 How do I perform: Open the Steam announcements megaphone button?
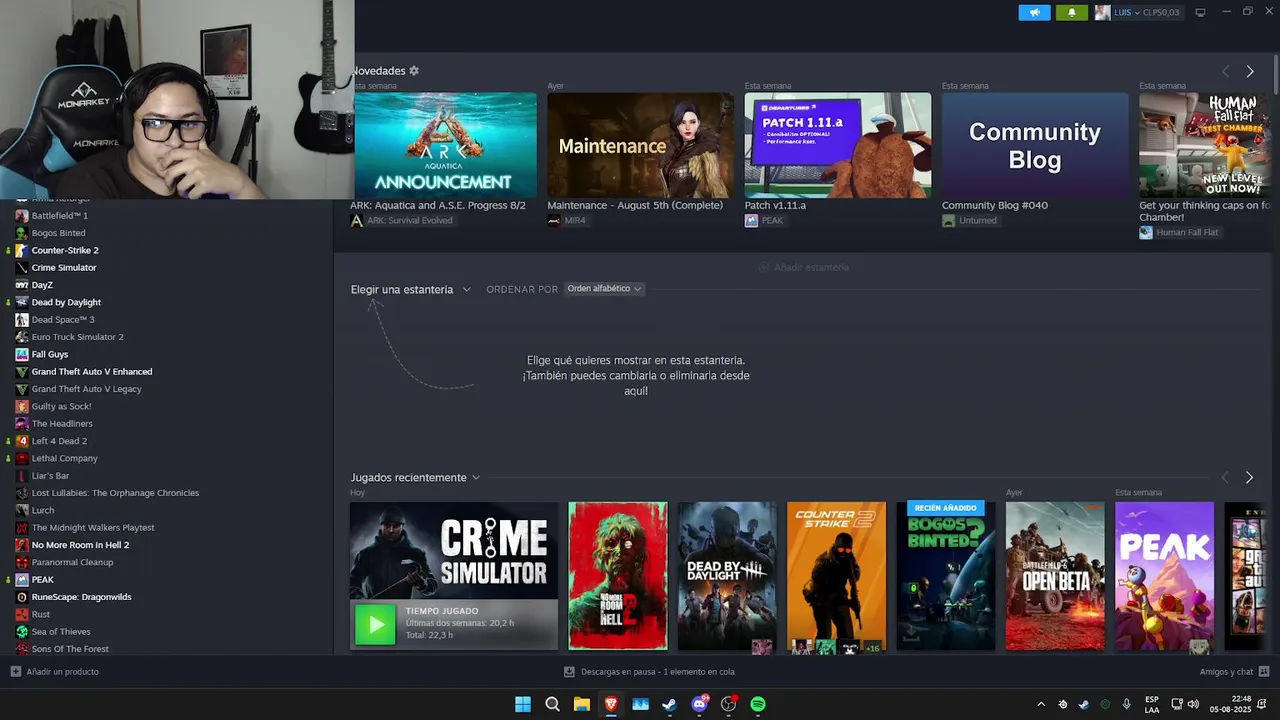[1034, 12]
